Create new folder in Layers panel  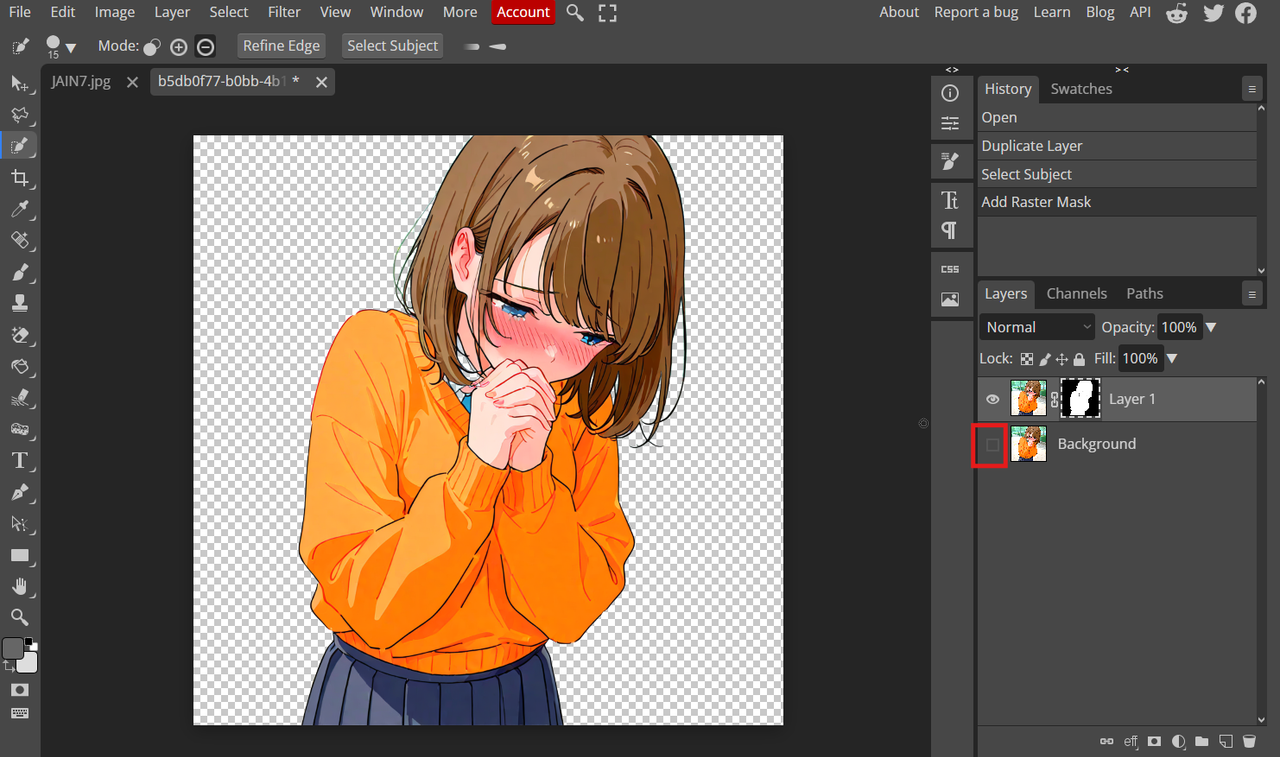click(1202, 742)
